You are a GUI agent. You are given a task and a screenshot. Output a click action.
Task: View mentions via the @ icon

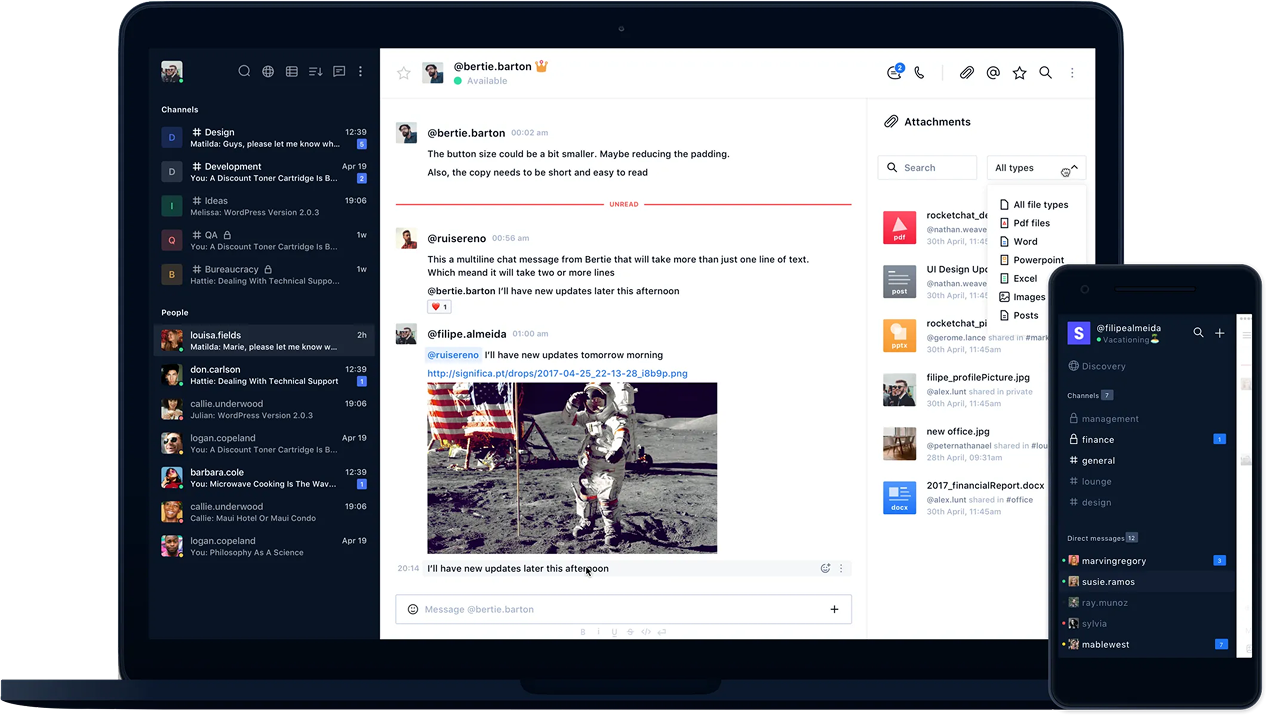point(992,72)
